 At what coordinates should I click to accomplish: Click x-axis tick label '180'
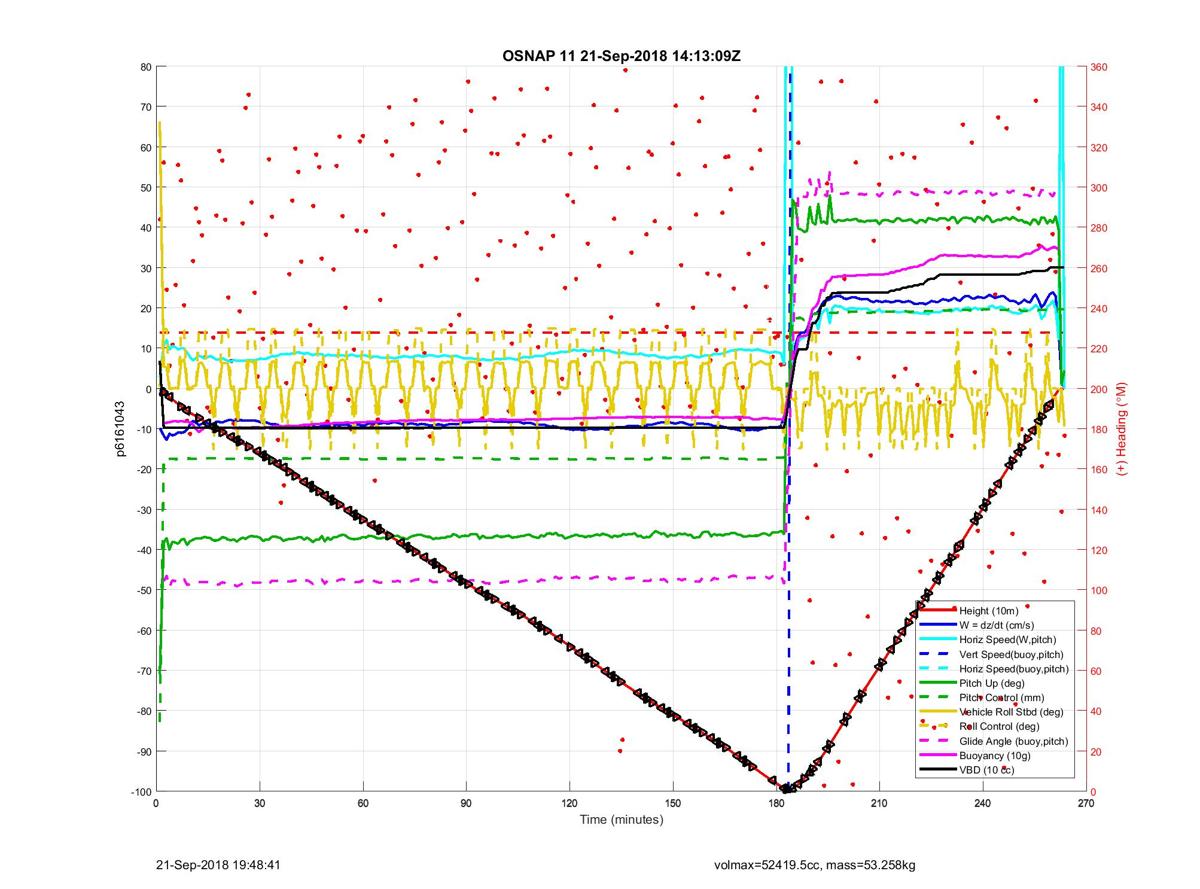pyautogui.click(x=776, y=803)
